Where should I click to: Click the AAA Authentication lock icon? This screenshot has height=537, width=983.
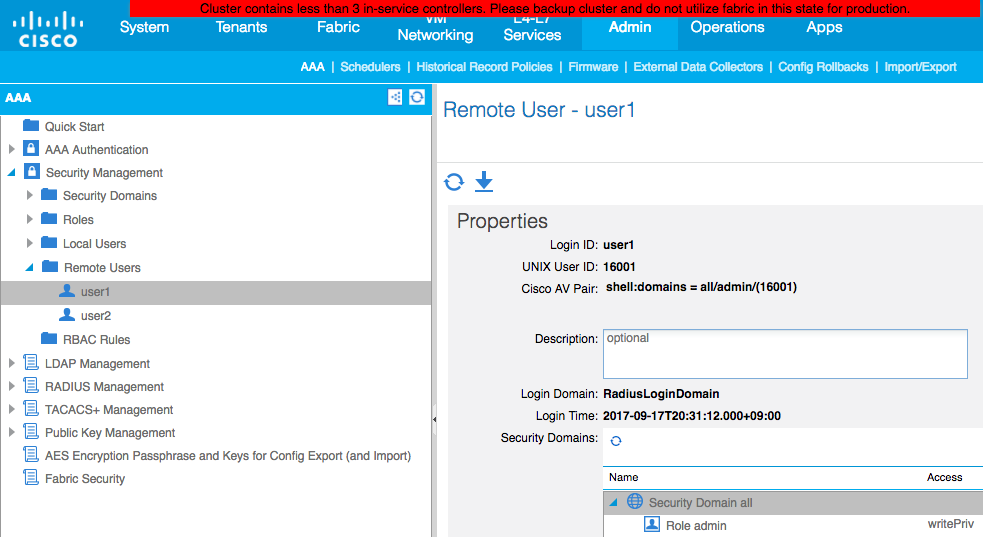pyautogui.click(x=31, y=149)
